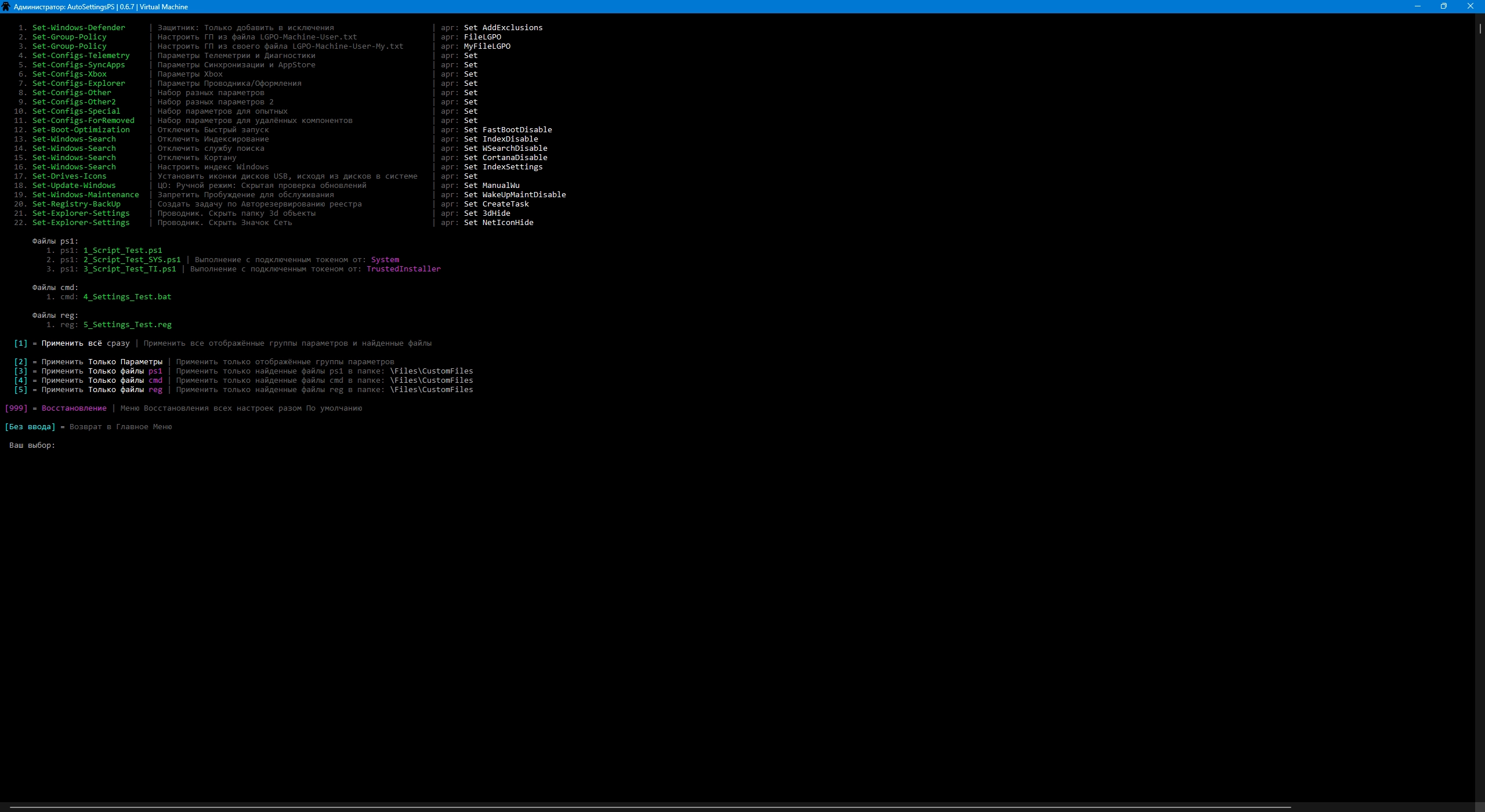Click Set-Windows-Maintenance entry
1485x812 pixels.
[x=86, y=195]
